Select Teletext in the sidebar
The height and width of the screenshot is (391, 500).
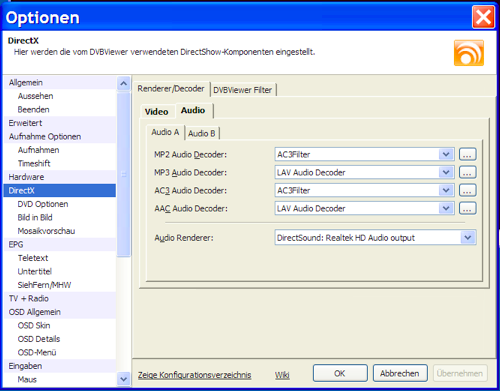[x=60, y=258]
